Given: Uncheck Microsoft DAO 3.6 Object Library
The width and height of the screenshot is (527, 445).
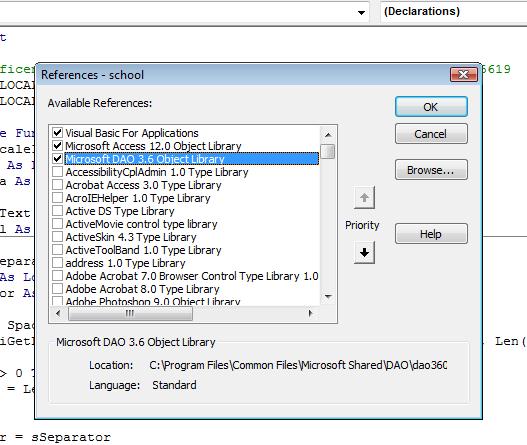Looking at the screenshot, I should [x=57, y=158].
